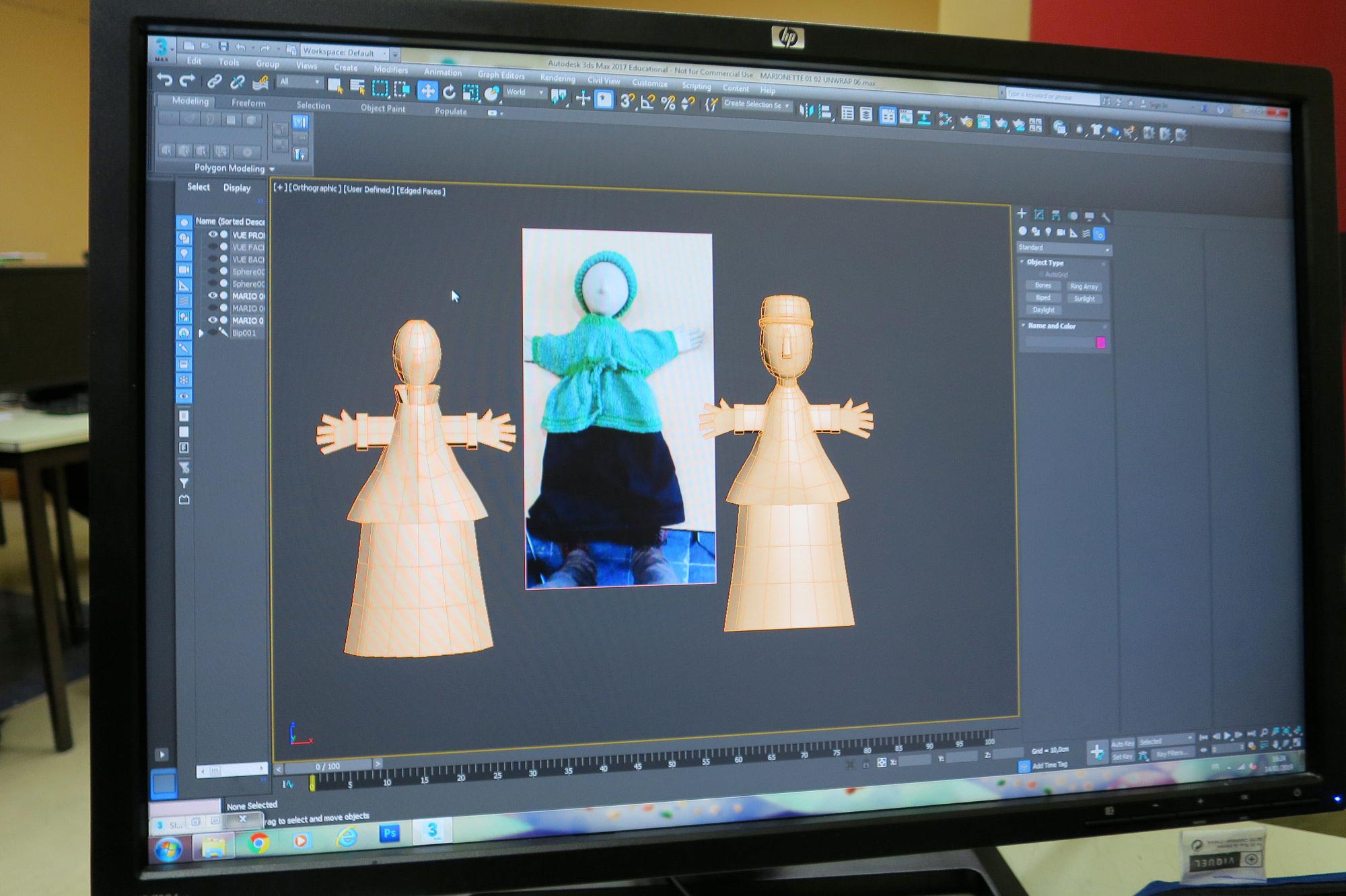This screenshot has height=896, width=1346.
Task: Toggle Spinner Snap
Action: (688, 104)
